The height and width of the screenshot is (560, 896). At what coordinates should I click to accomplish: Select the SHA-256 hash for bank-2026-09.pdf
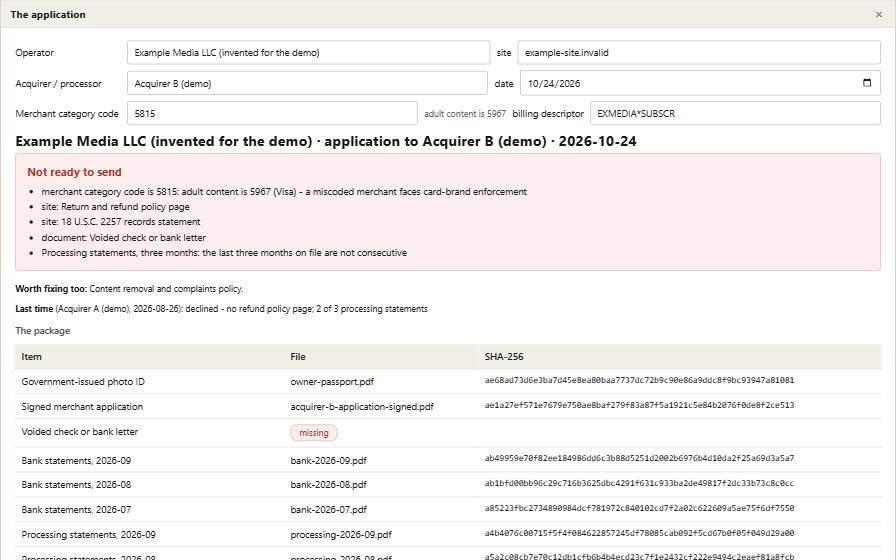click(x=639, y=458)
